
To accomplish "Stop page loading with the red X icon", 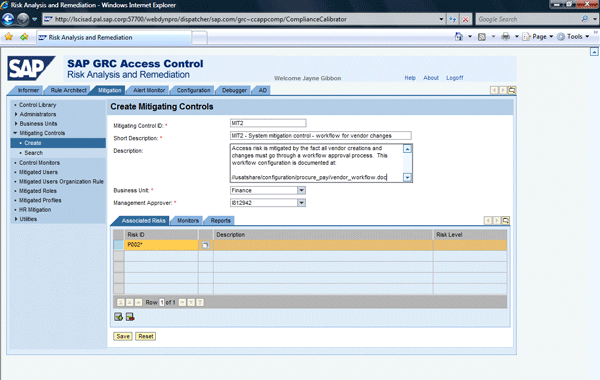I will coord(465,19).
